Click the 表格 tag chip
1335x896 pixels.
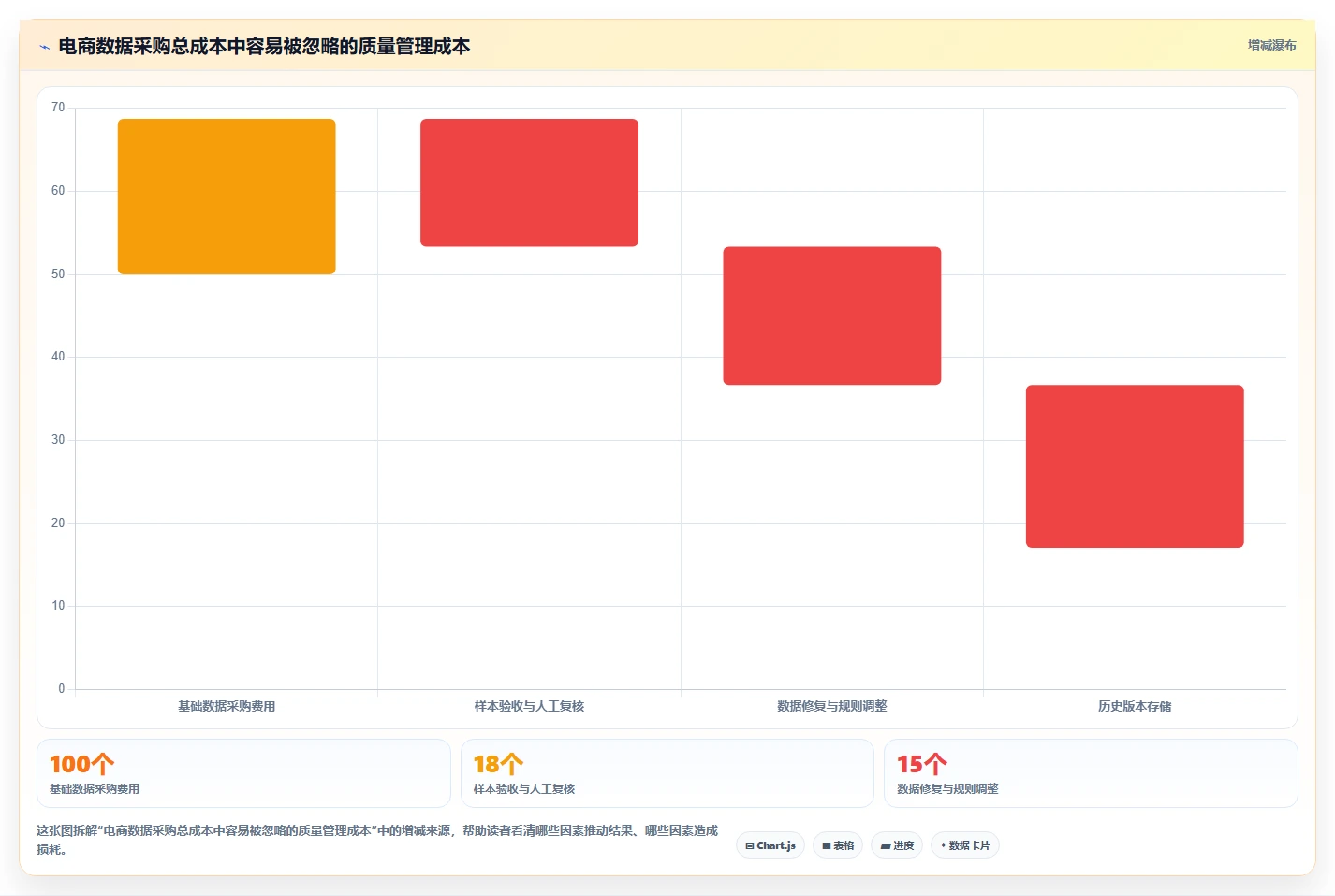[x=838, y=845]
